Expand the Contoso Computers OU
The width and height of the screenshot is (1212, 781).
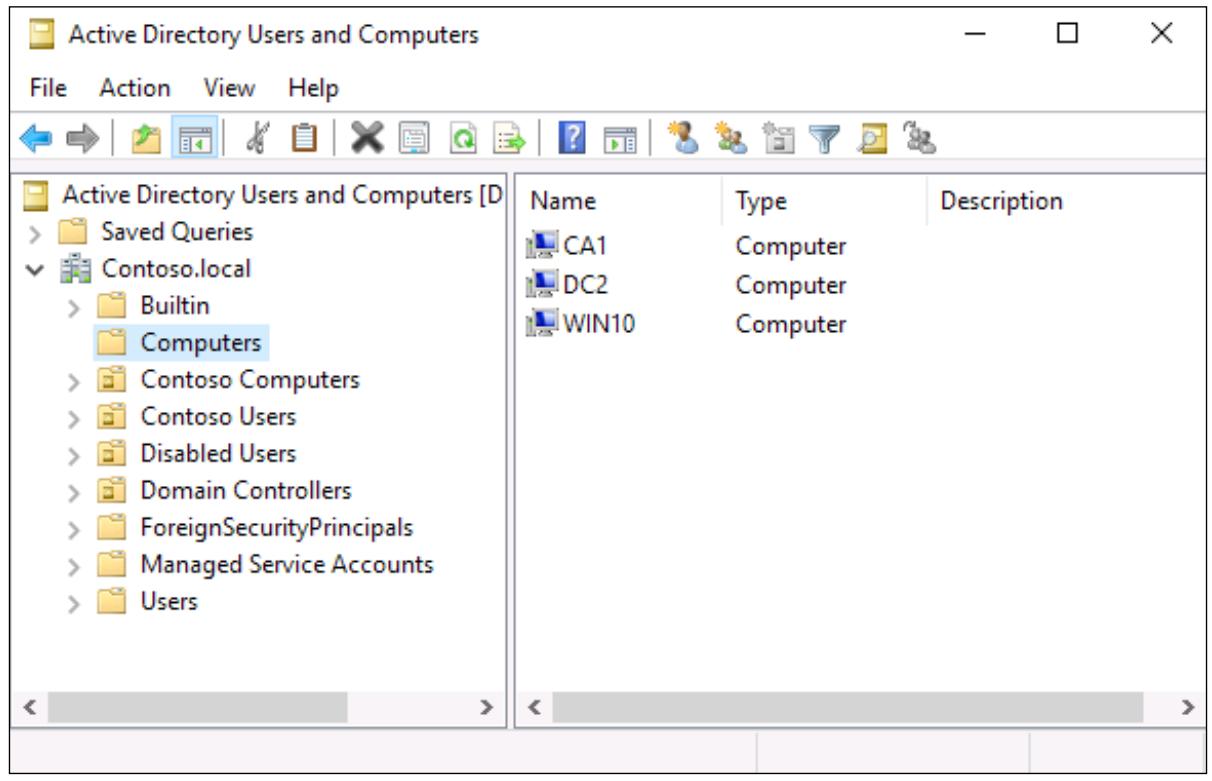point(74,380)
